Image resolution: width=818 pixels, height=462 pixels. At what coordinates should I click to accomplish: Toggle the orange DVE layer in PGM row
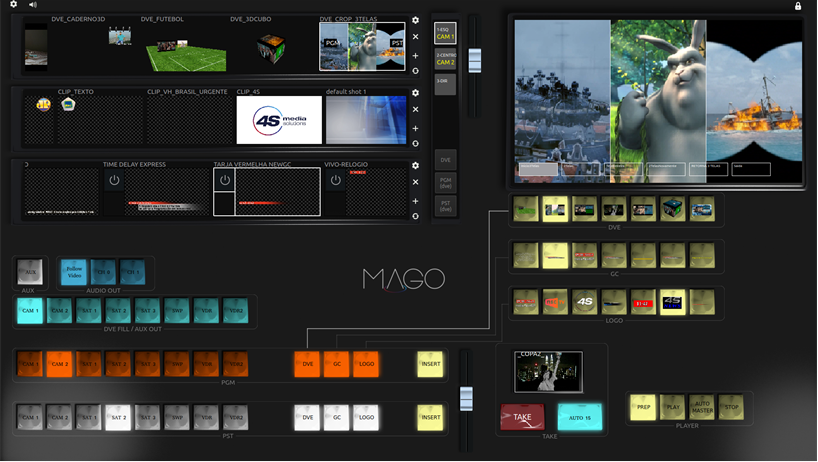[x=307, y=364]
